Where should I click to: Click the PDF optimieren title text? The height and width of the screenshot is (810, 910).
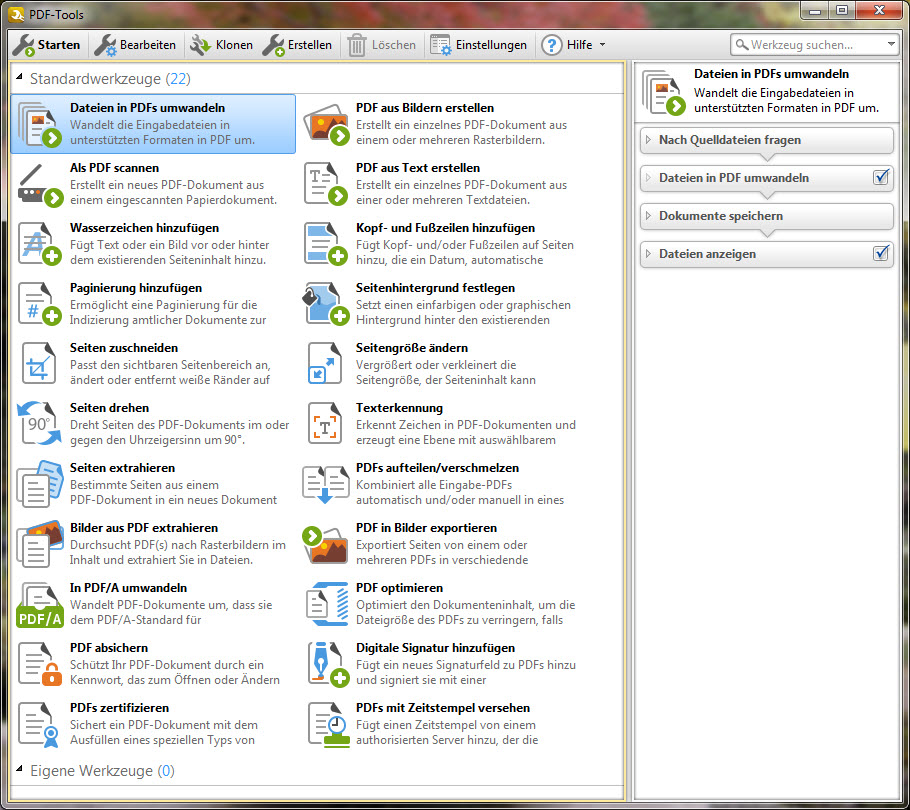tap(399, 588)
